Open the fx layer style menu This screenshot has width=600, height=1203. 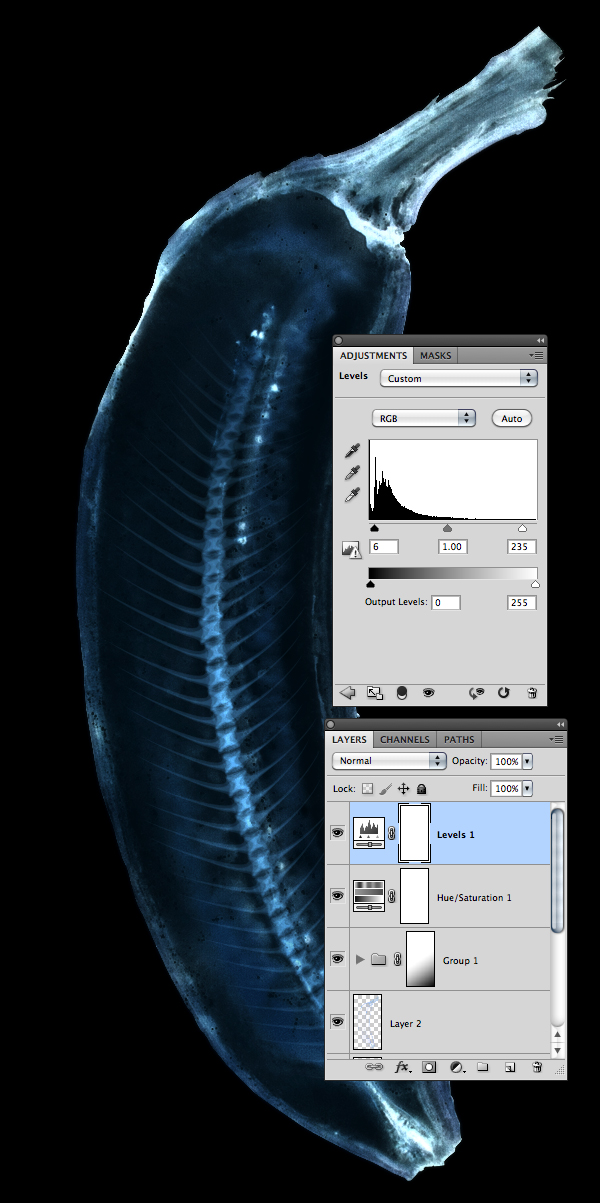click(403, 1067)
